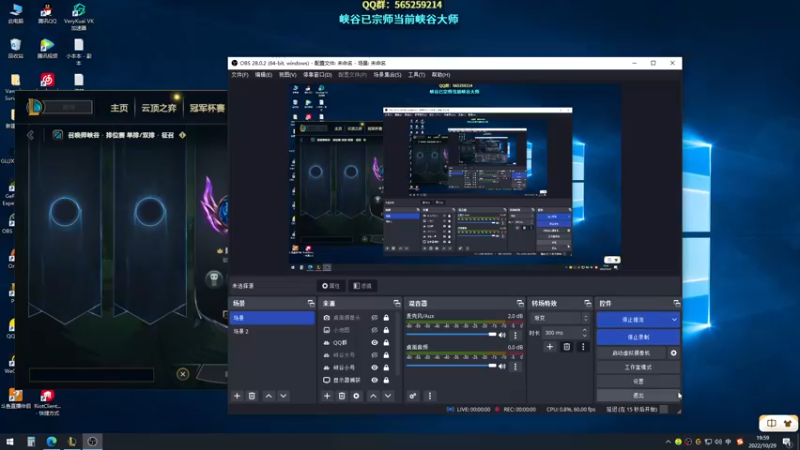Open the 文件(F) menu
The image size is (800, 450).
coord(240,75)
